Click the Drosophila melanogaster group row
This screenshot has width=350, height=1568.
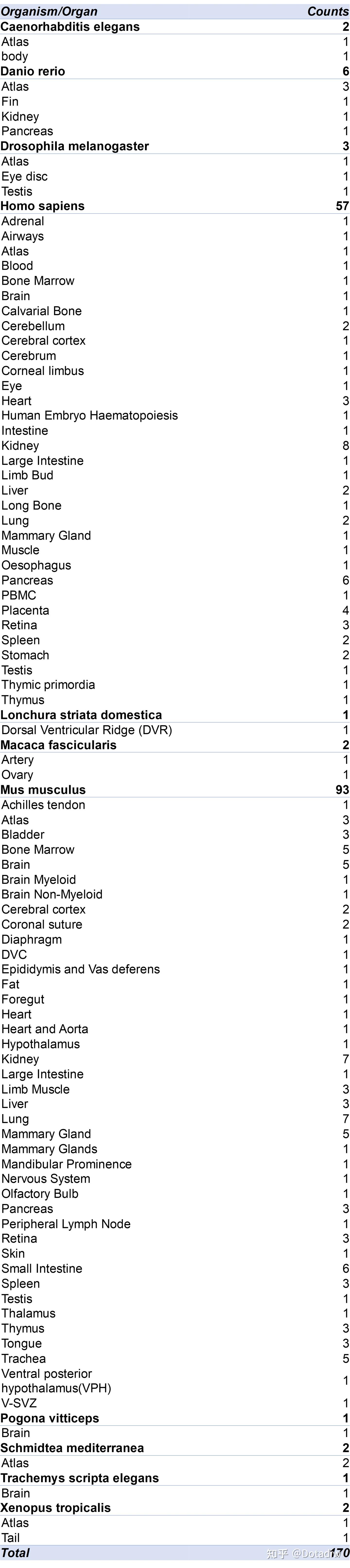pyautogui.click(x=75, y=146)
